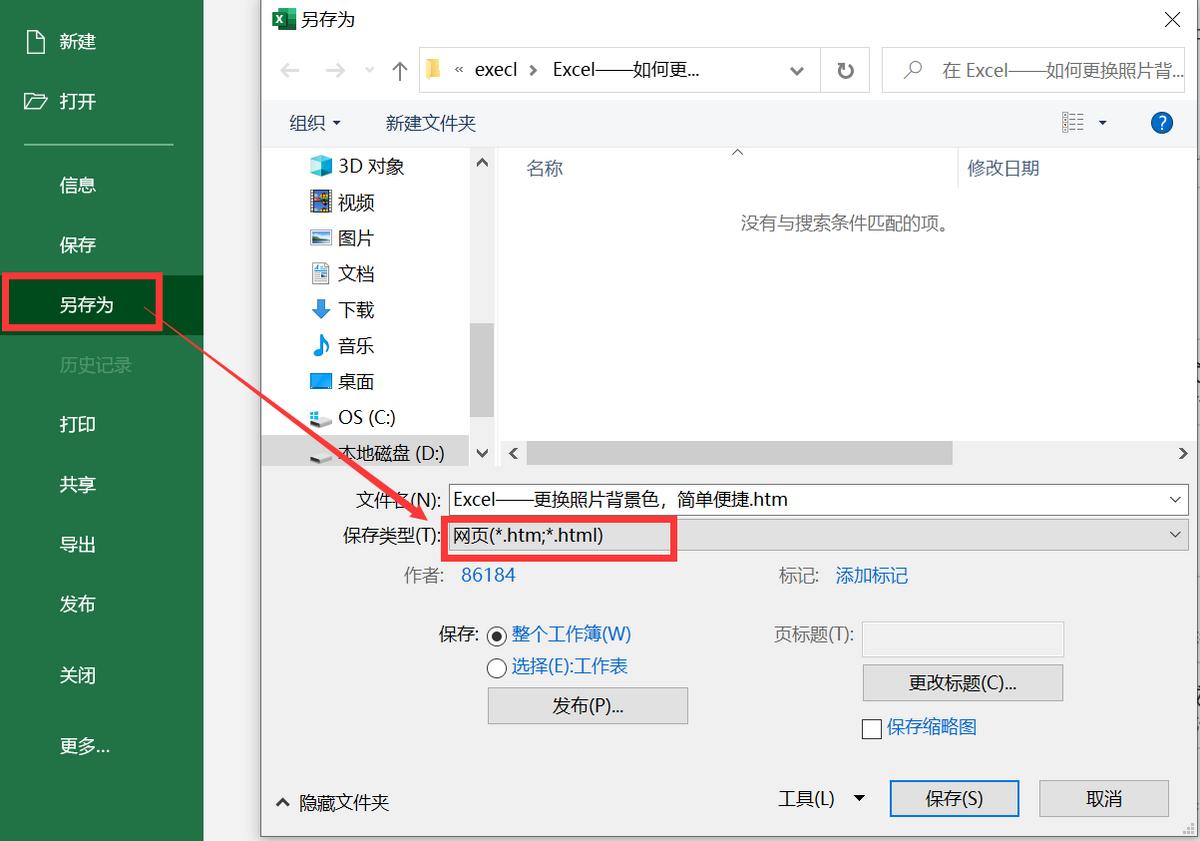Open the 组织 menu

[x=315, y=122]
